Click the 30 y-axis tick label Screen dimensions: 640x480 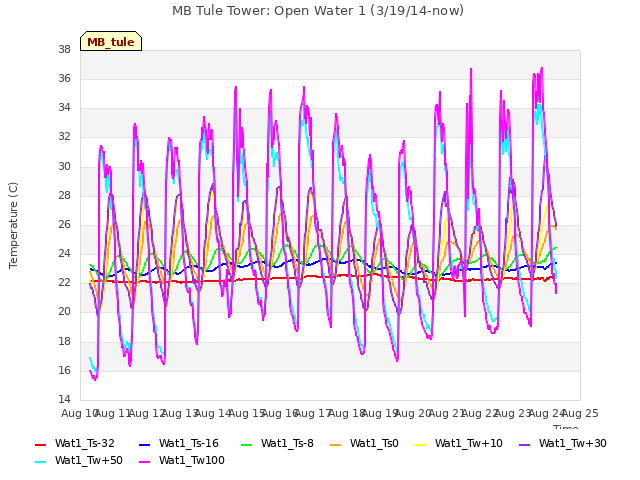click(x=64, y=166)
